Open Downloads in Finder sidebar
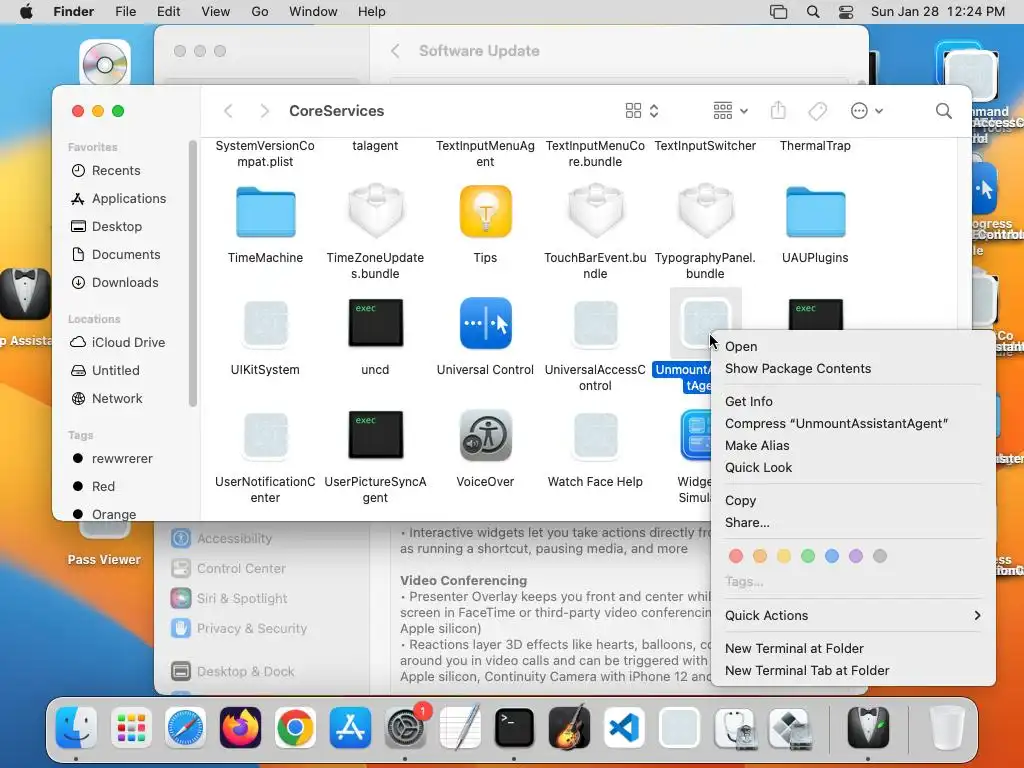Viewport: 1024px width, 768px height. click(125, 283)
